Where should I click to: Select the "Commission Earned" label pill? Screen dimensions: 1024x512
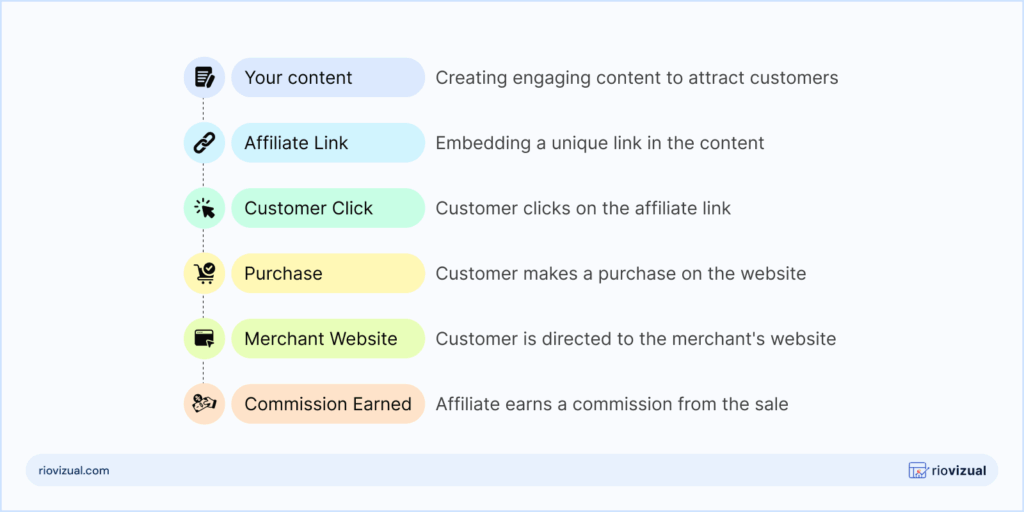click(x=327, y=404)
